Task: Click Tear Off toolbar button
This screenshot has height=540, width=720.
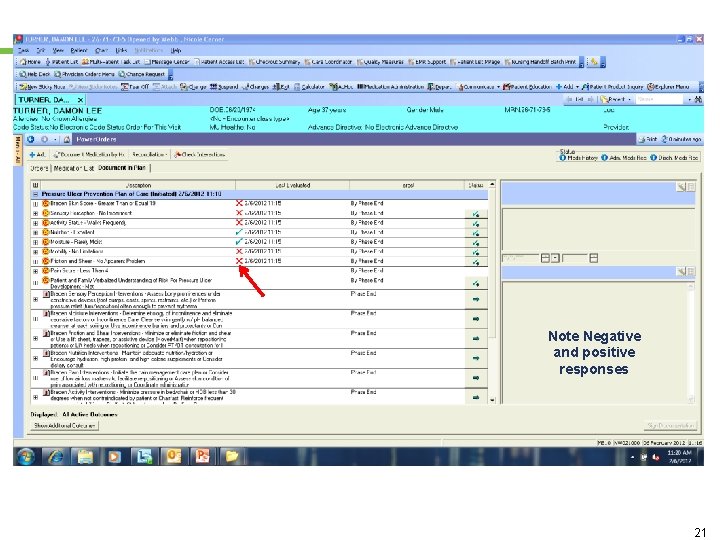Action: pyautogui.click(x=135, y=86)
